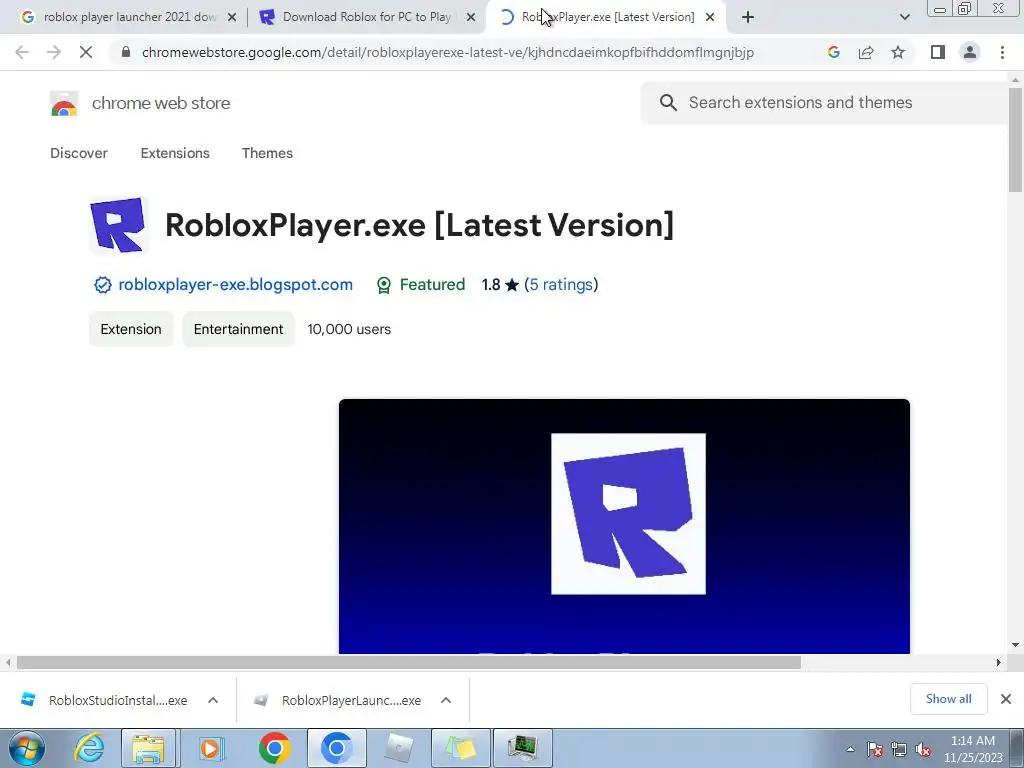Open the side panel icon
1024x768 pixels.
(938, 52)
